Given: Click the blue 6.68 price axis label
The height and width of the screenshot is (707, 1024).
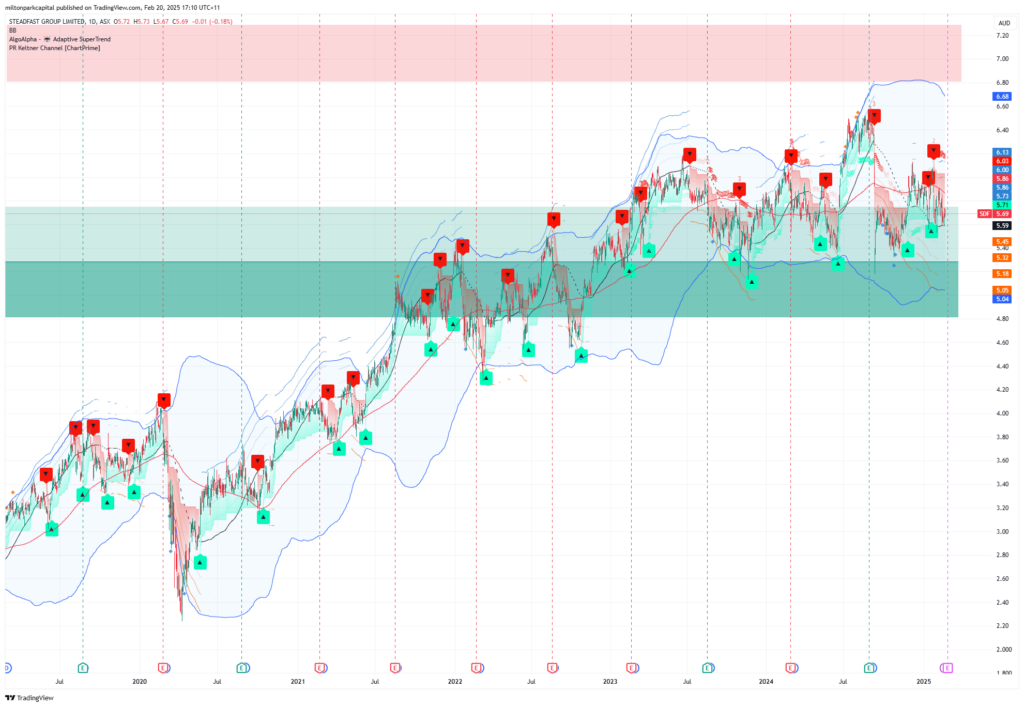Looking at the screenshot, I should point(1002,96).
